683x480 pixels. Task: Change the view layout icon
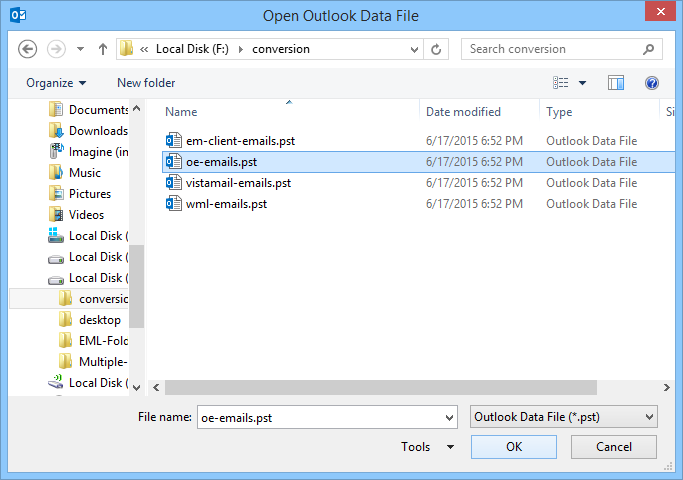[x=561, y=83]
